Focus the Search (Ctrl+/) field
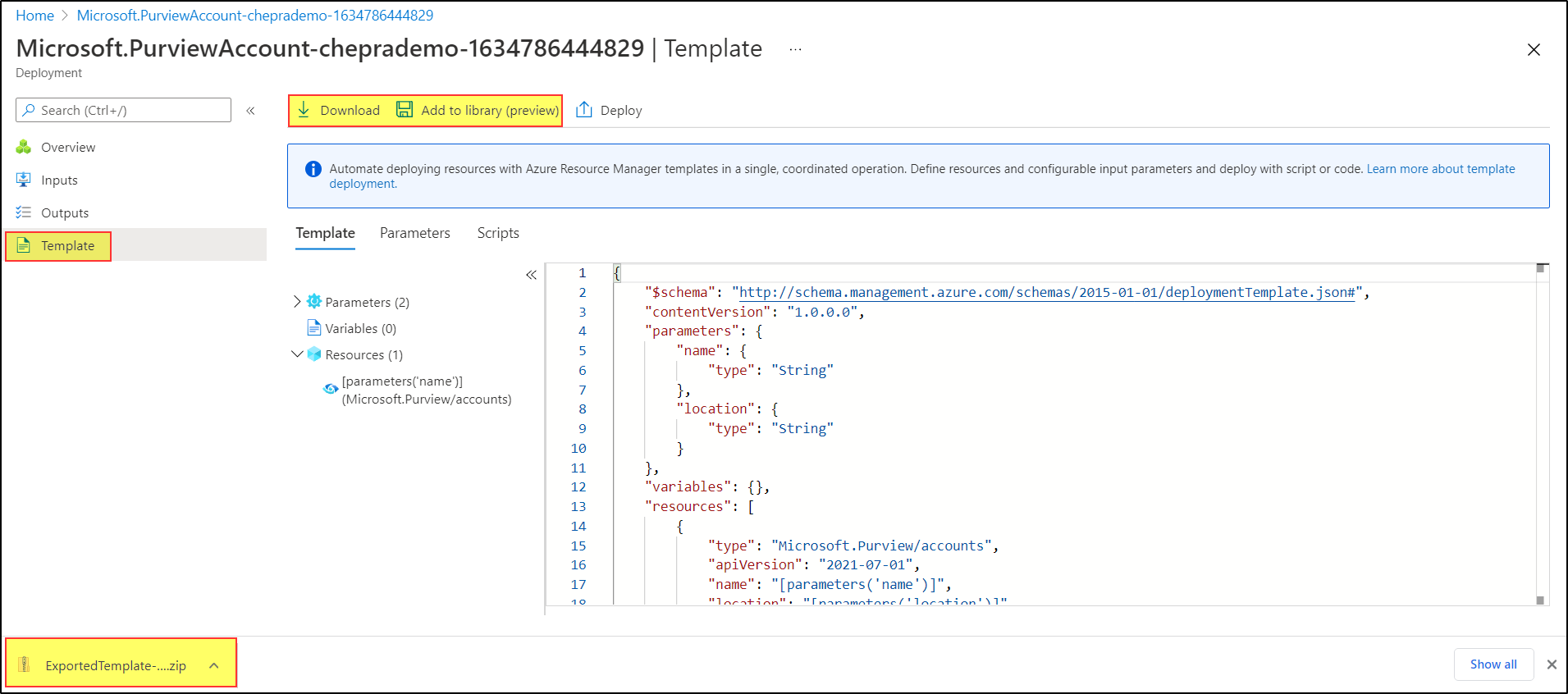Screen dimensions: 1568x694 (123, 110)
